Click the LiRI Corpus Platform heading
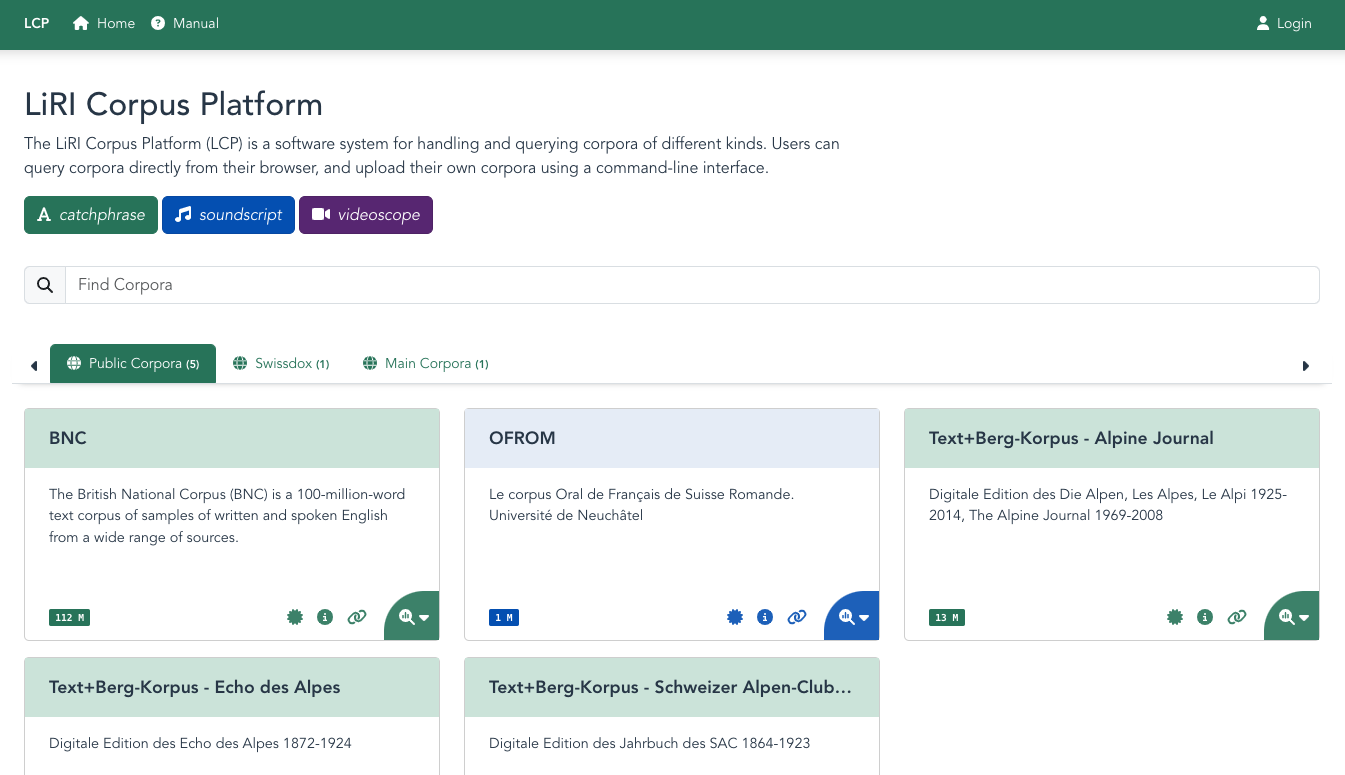This screenshot has width=1345, height=775. click(173, 105)
